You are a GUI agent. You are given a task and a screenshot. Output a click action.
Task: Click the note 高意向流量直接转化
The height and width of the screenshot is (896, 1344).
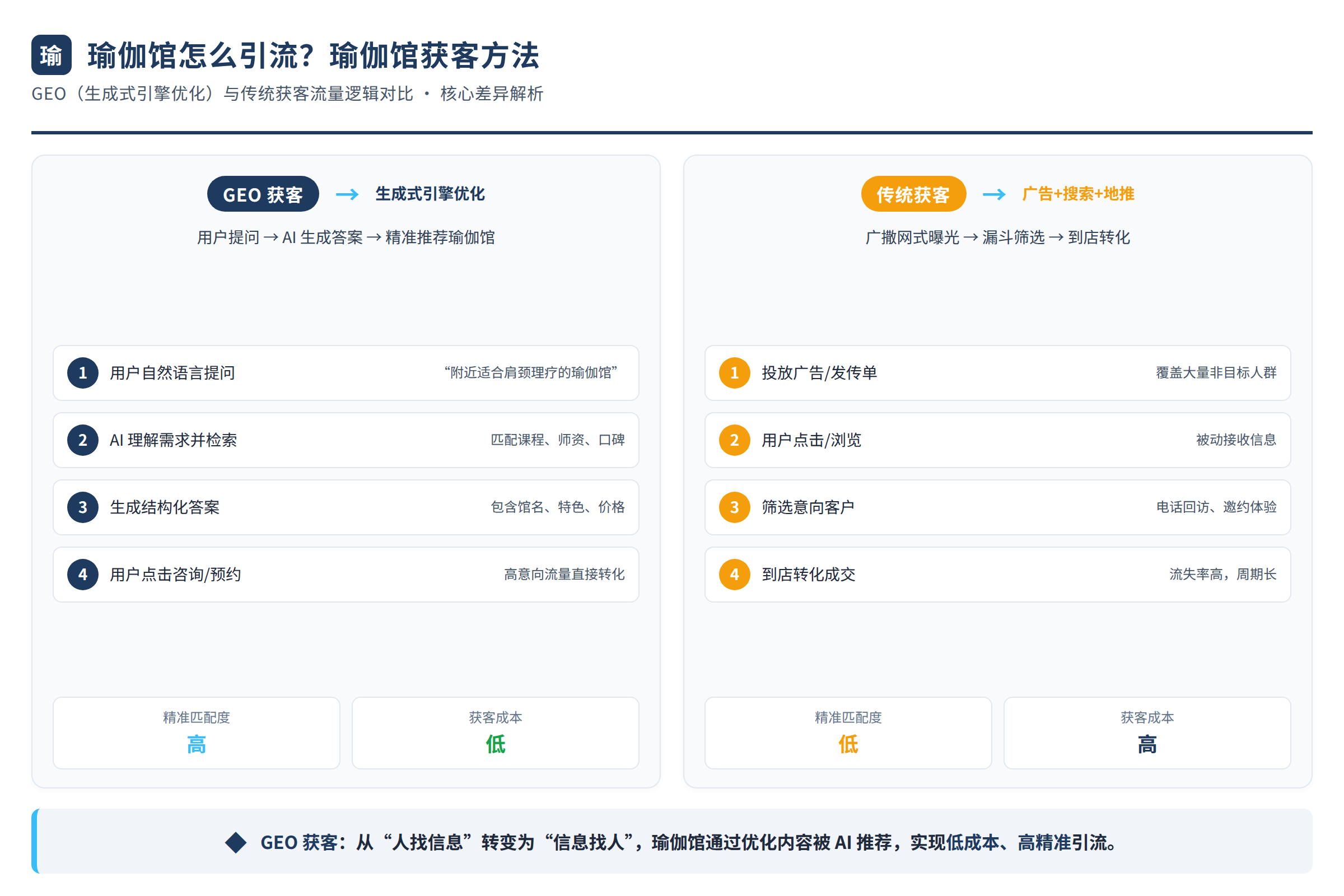click(x=564, y=575)
